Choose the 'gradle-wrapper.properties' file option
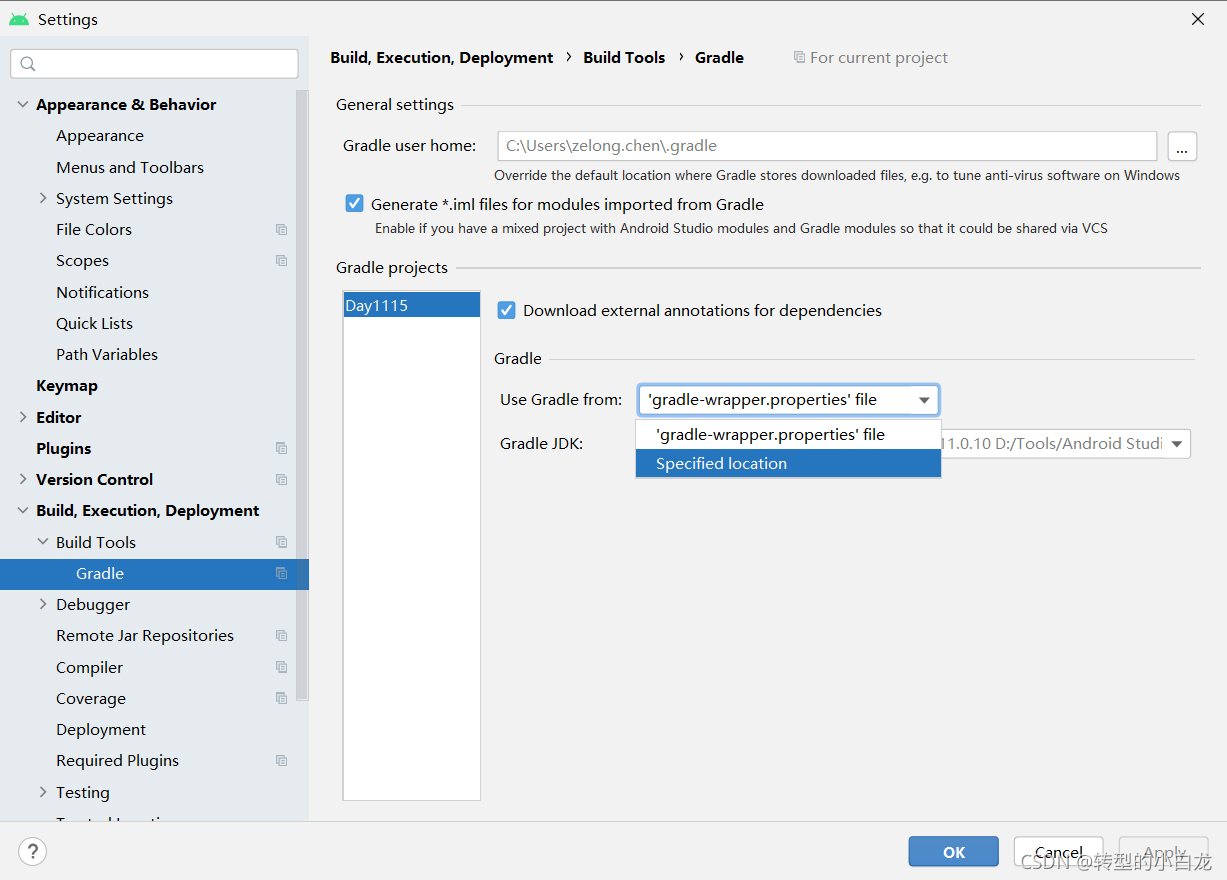Viewport: 1227px width, 880px height. (771, 434)
